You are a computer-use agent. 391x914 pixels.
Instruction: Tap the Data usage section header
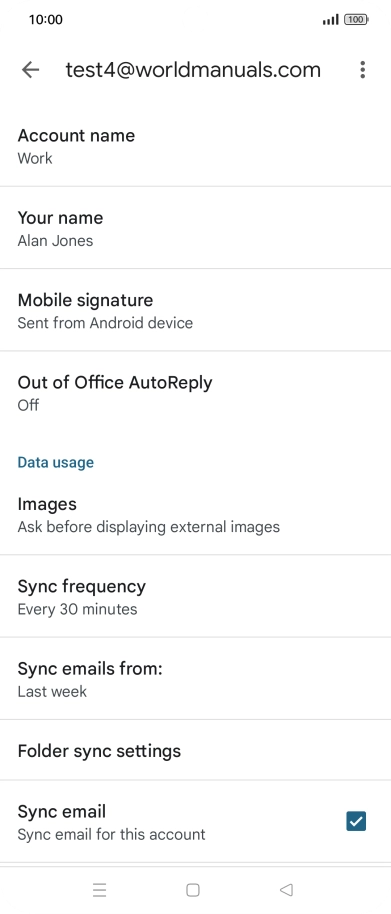tap(55, 462)
